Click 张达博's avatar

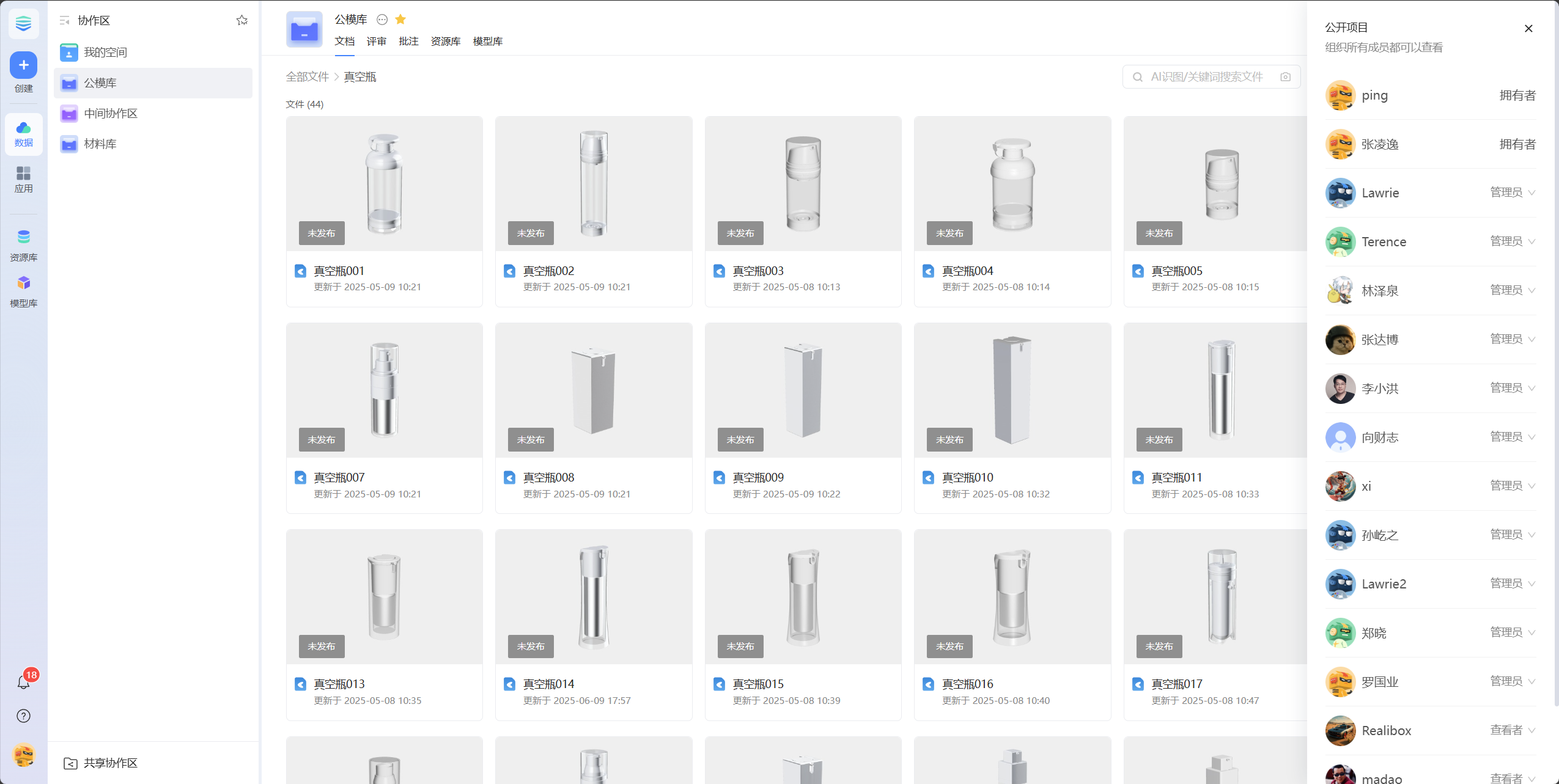pos(1340,340)
